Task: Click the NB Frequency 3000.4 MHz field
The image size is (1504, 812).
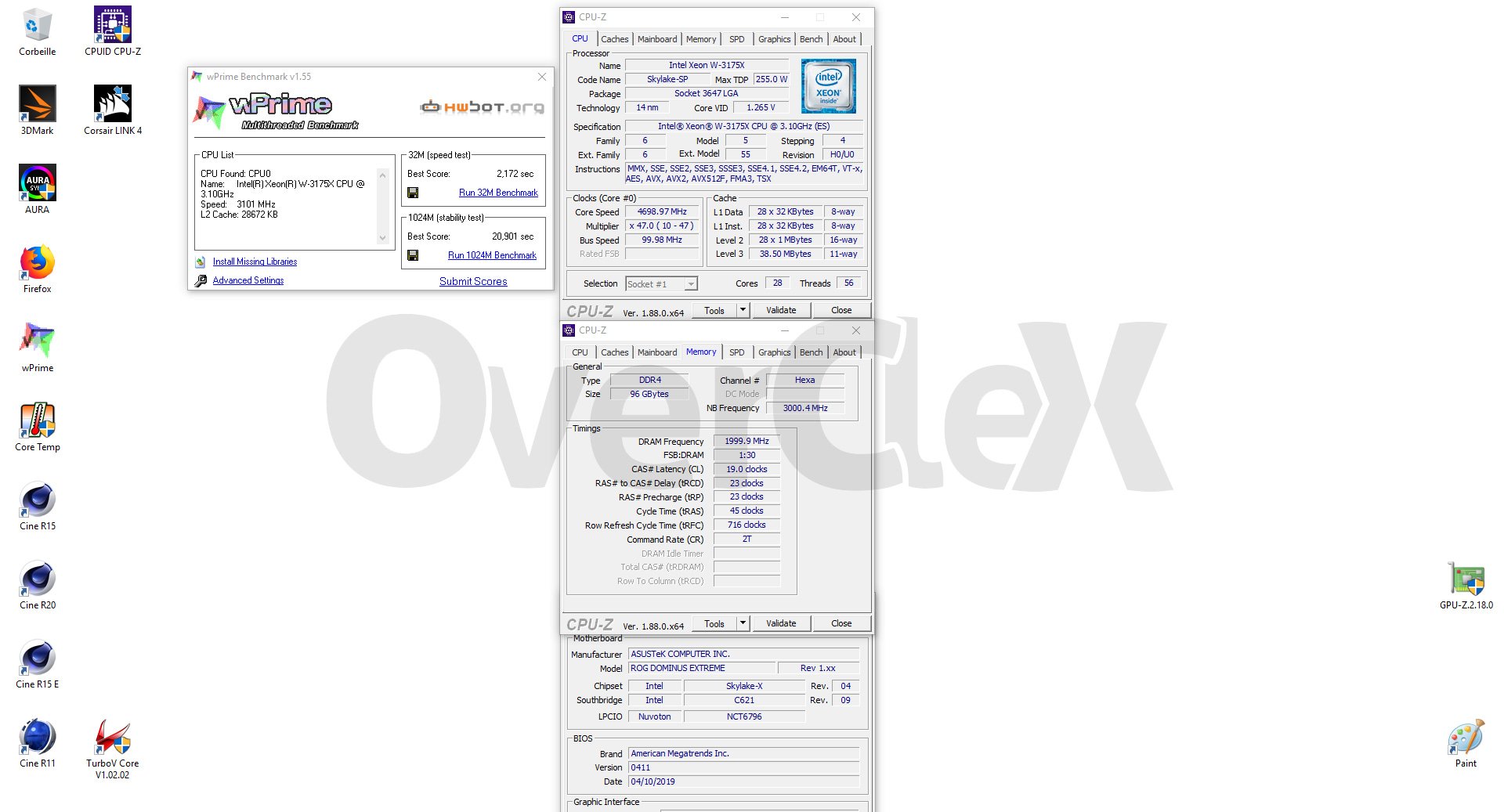Action: (x=805, y=408)
